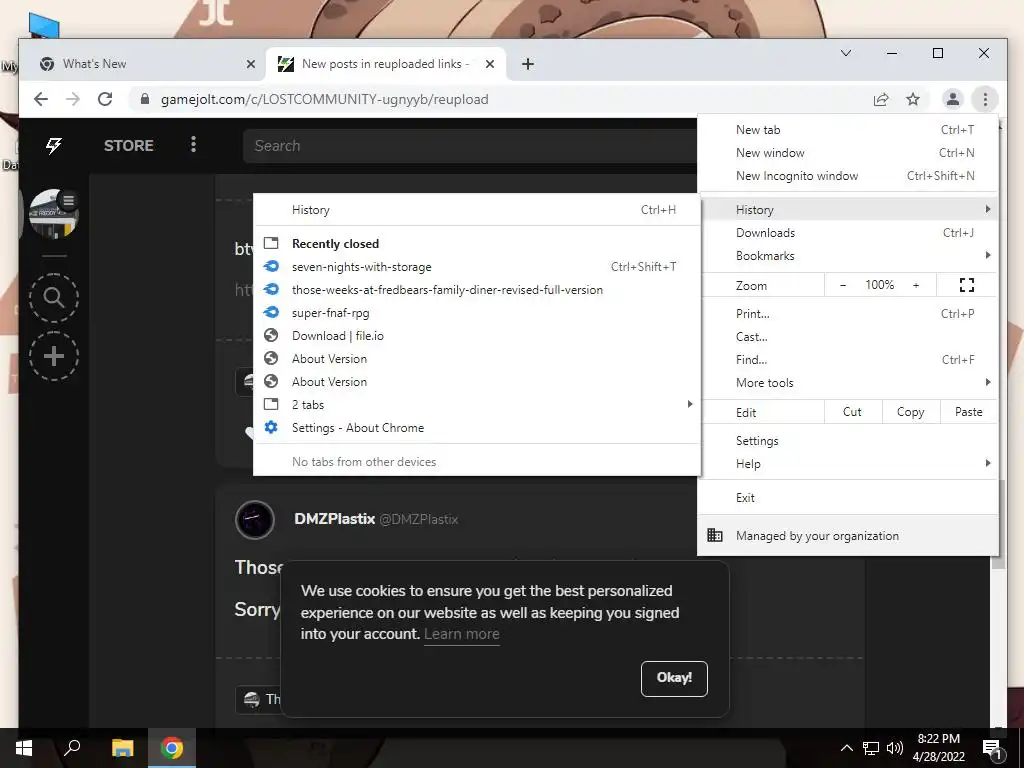Open File Explorer from taskbar
The image size is (1024, 768).
122,748
